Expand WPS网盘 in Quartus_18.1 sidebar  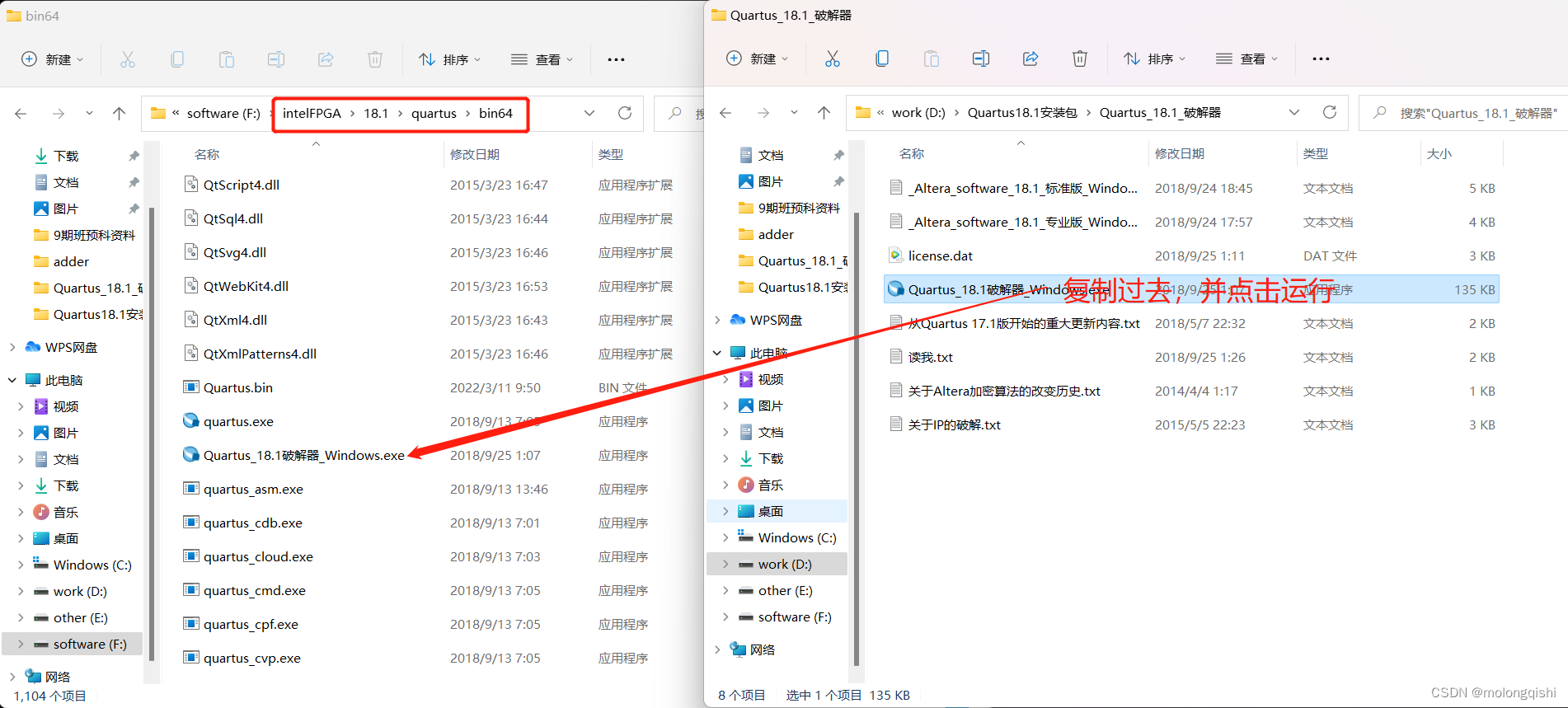(717, 320)
